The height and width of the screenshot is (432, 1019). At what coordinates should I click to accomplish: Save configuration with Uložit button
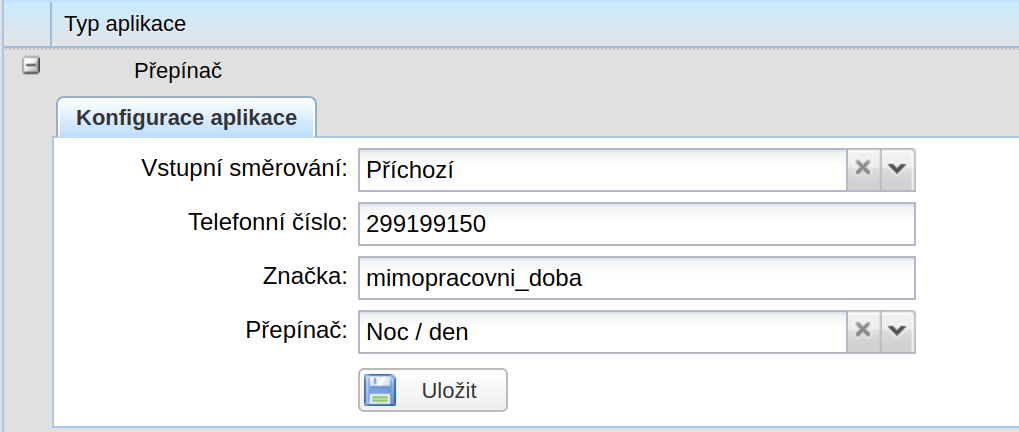click(x=433, y=390)
